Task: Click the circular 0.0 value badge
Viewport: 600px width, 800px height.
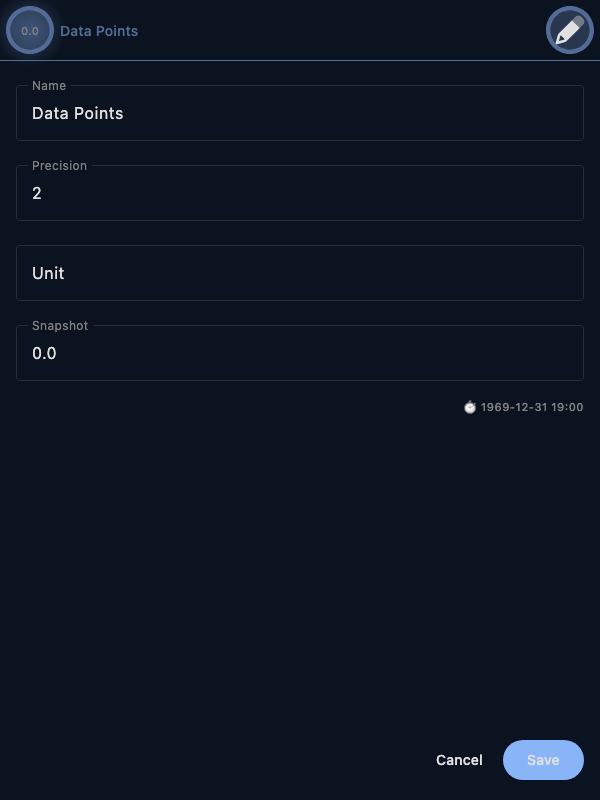Action: [x=30, y=31]
